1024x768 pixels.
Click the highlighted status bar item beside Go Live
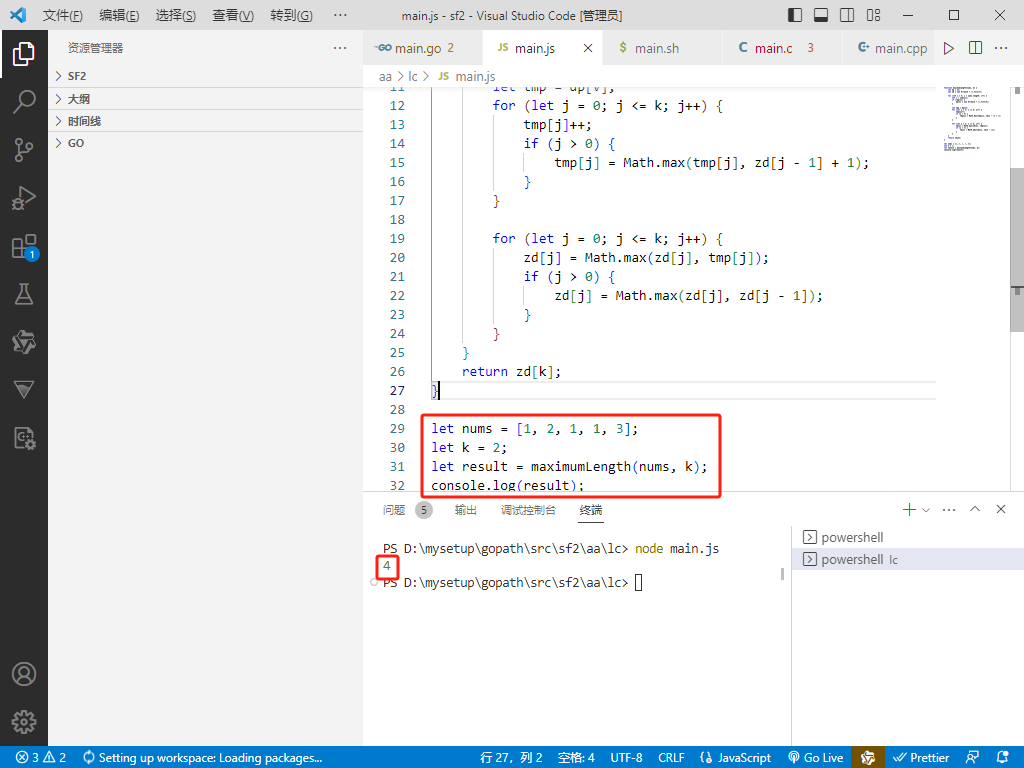(x=868, y=758)
